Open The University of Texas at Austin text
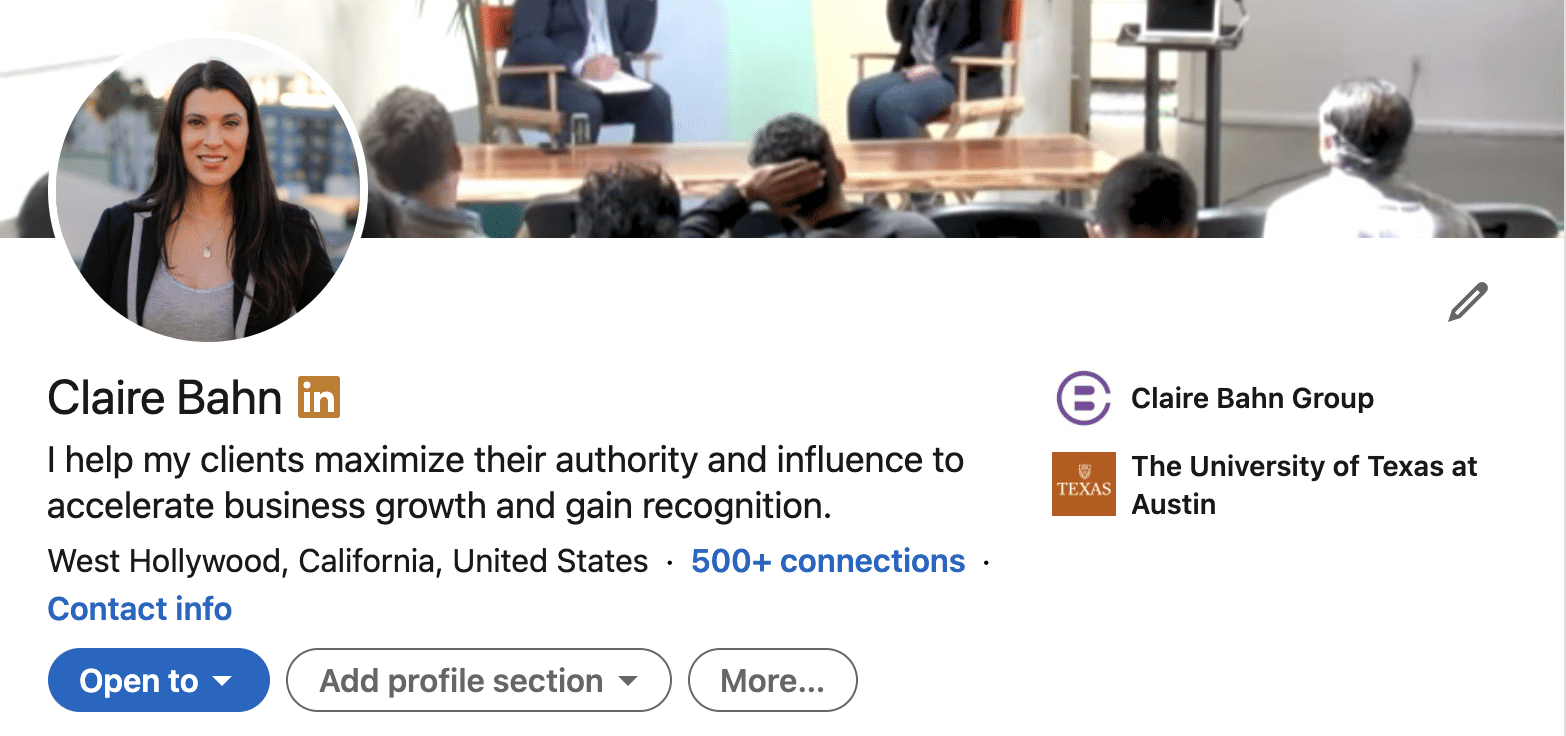This screenshot has height=736, width=1566. [x=1304, y=485]
